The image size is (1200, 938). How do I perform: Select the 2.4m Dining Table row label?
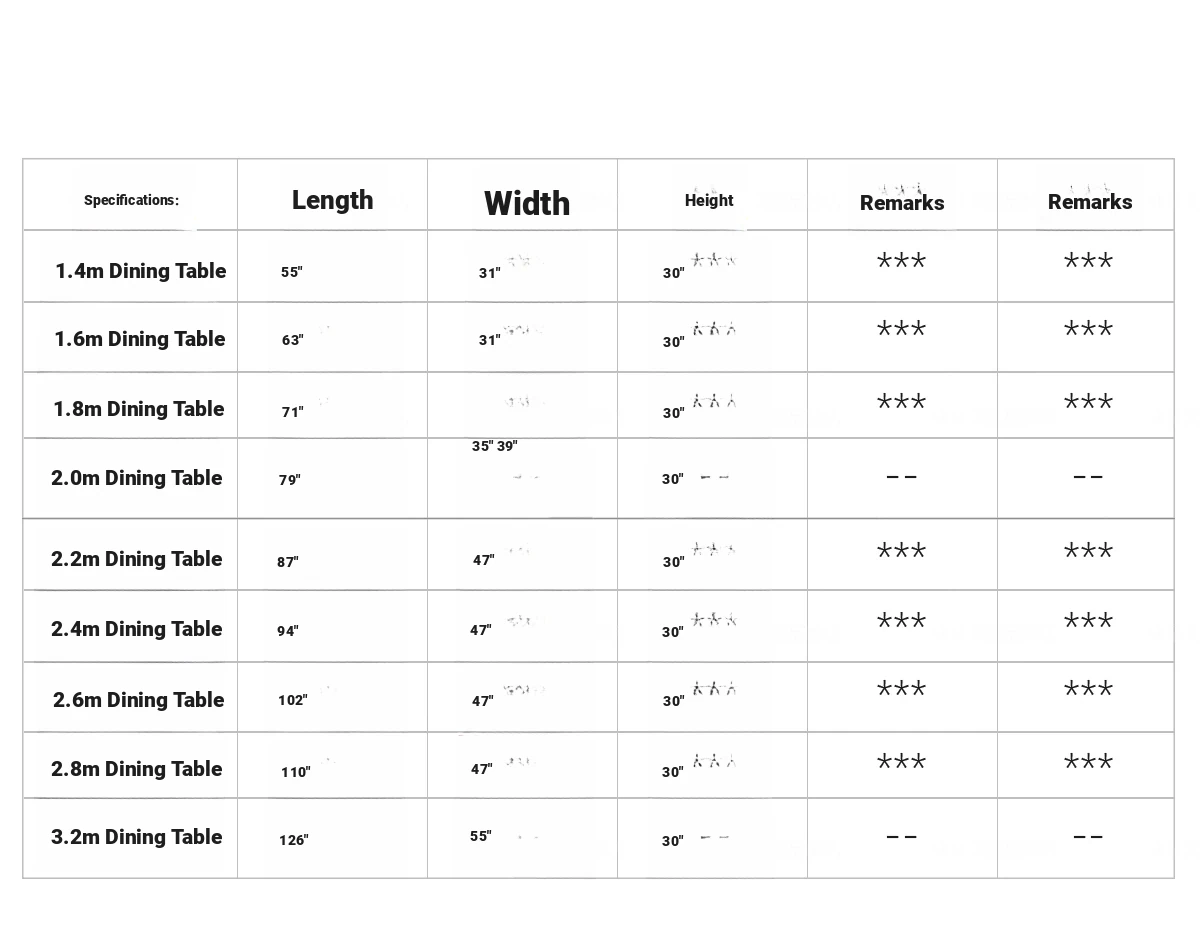coord(136,629)
